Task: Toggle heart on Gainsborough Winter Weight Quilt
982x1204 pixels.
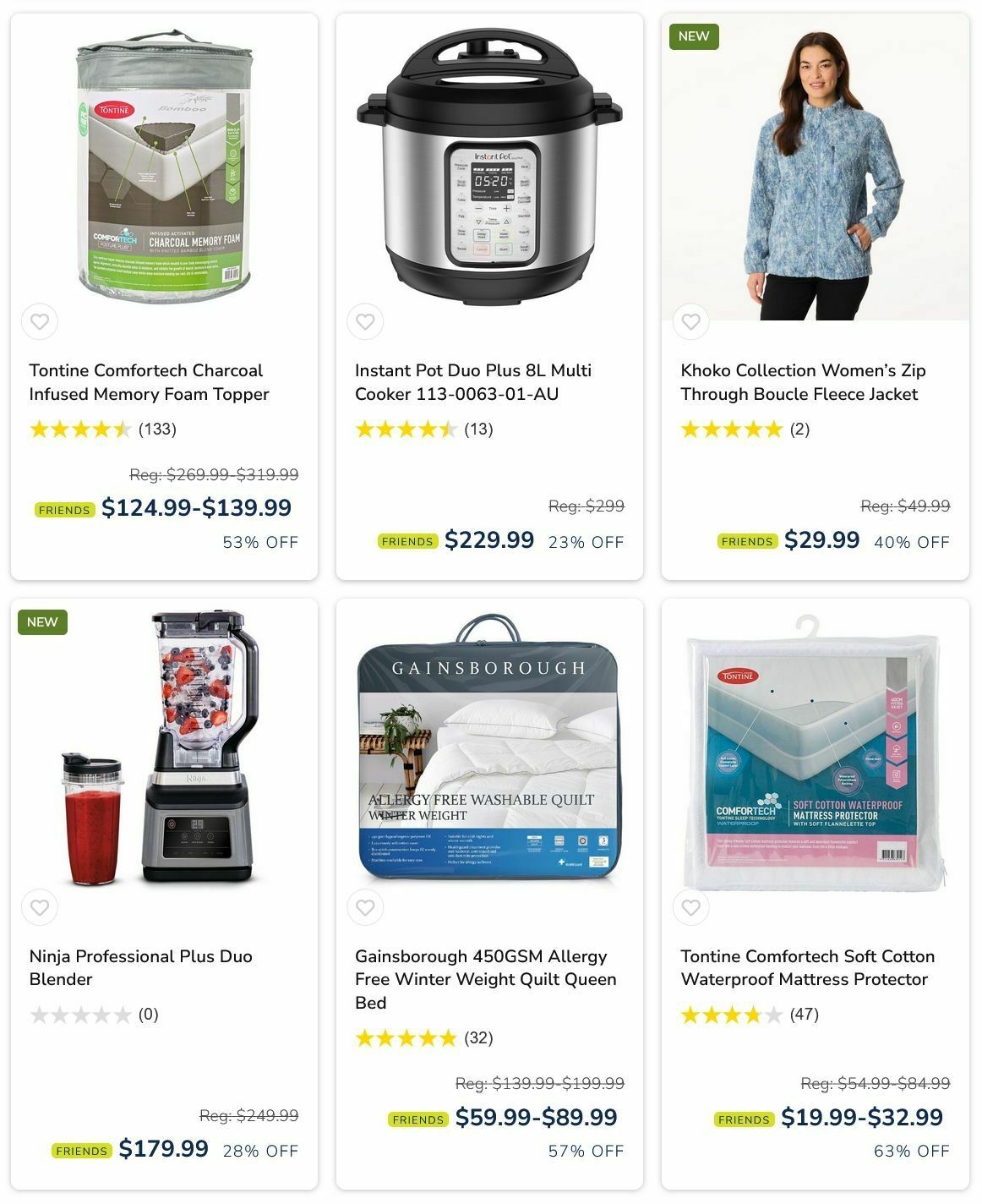Action: [x=365, y=907]
